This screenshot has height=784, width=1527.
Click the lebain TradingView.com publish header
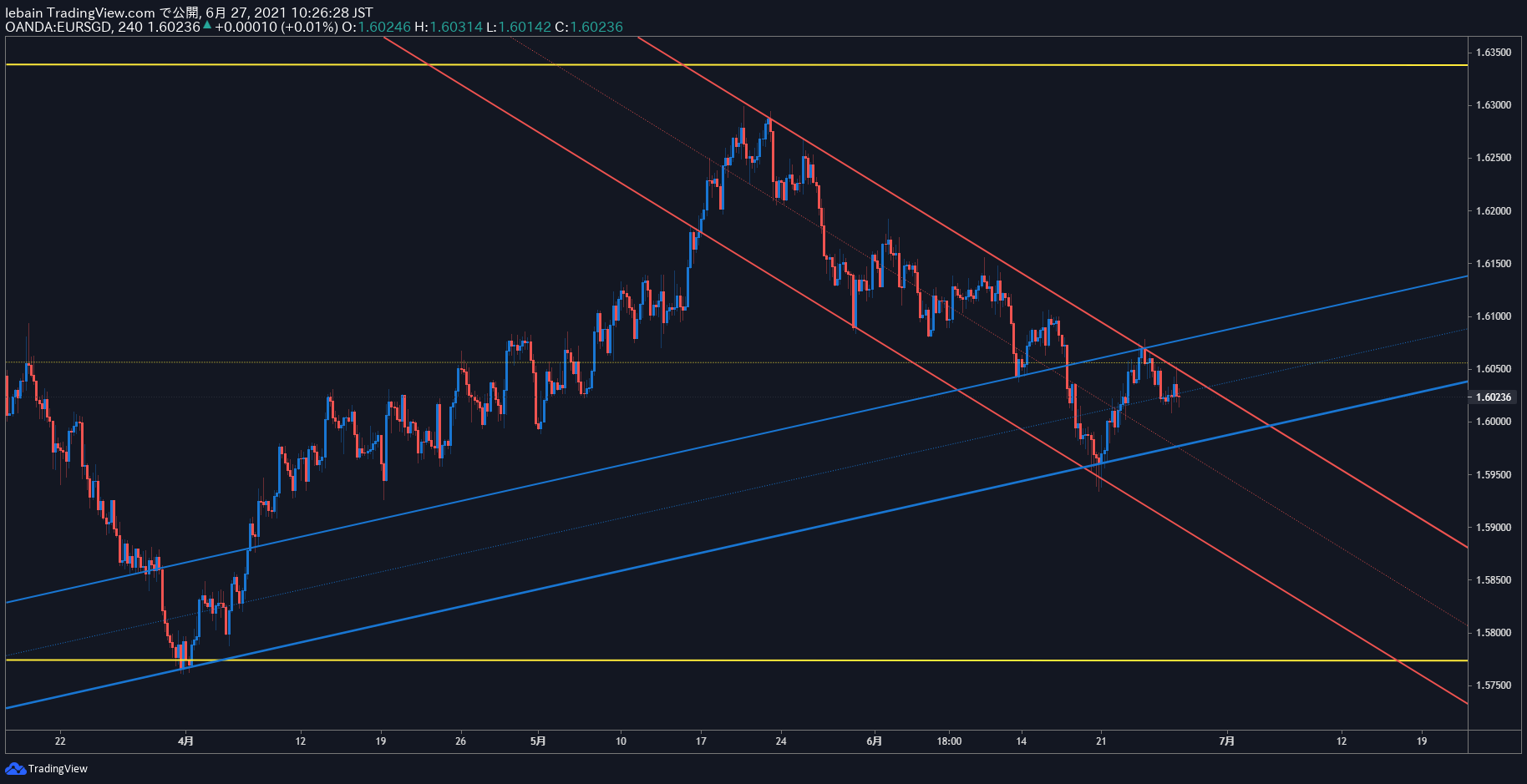(x=189, y=13)
